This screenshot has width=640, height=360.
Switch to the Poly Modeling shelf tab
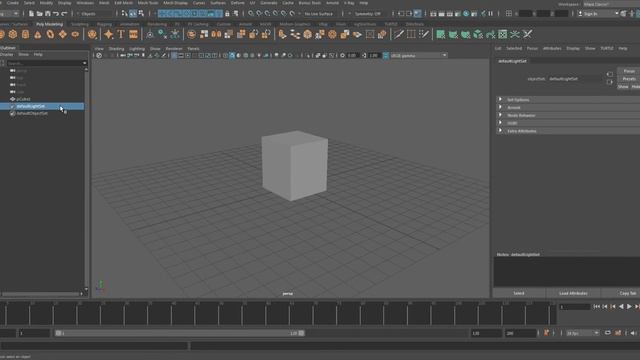49,24
